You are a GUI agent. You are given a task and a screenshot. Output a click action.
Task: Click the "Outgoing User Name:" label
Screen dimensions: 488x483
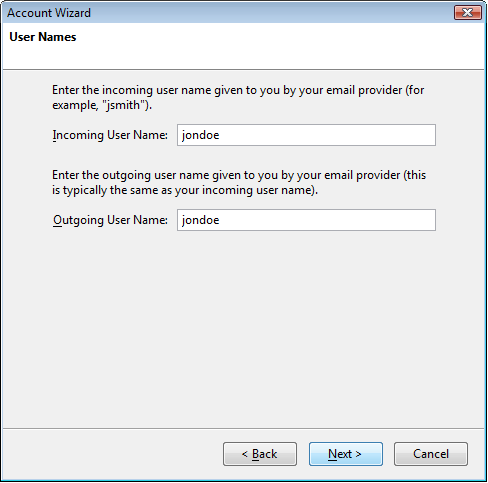point(110,220)
